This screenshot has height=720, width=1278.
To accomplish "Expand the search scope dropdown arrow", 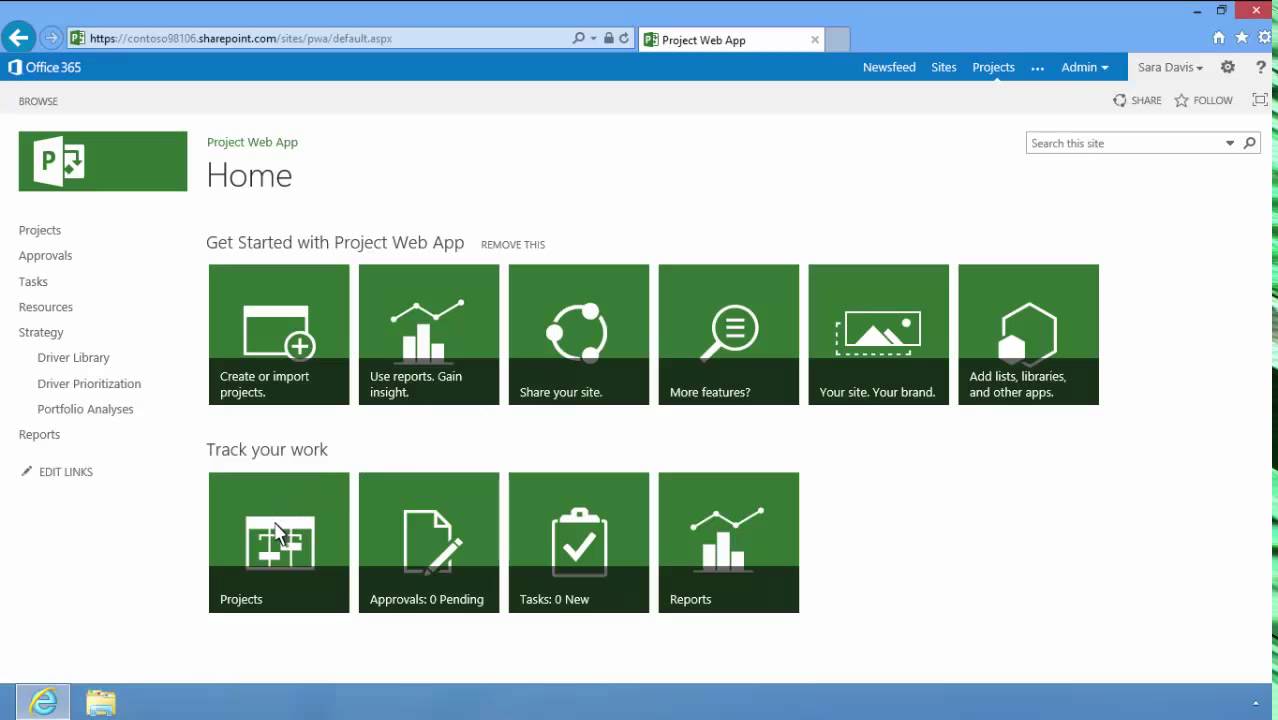I will tap(1230, 143).
